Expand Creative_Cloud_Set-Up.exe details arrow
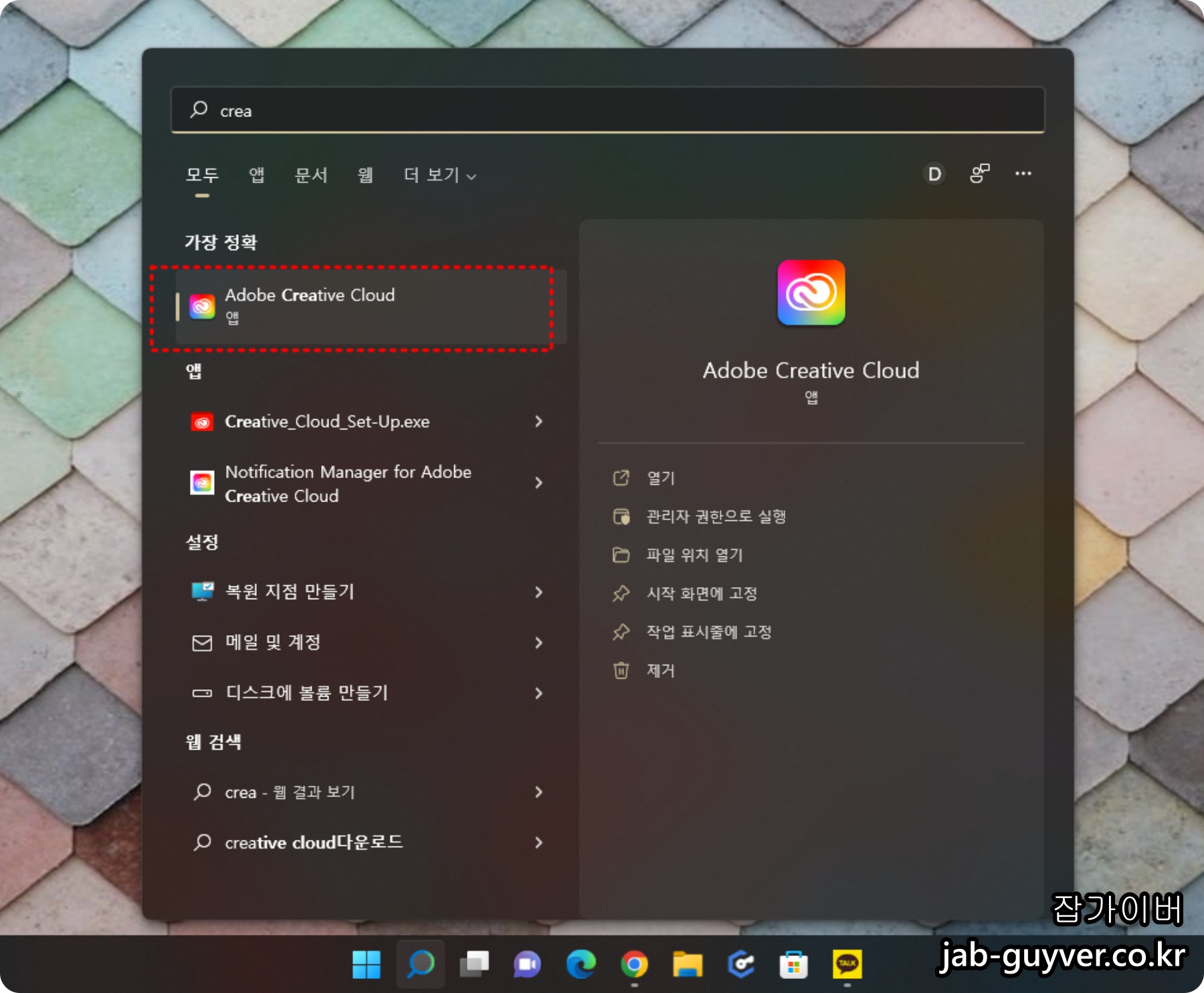 point(539,421)
